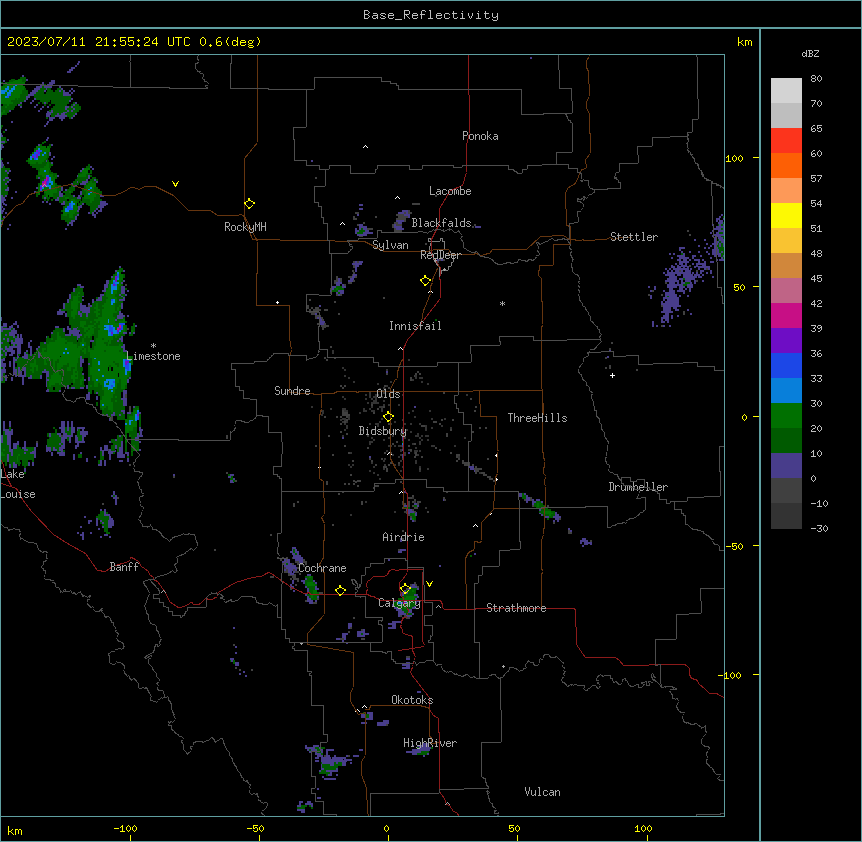The width and height of the screenshot is (862, 842).
Task: Select the Sylvan label on the map
Action: 390,245
